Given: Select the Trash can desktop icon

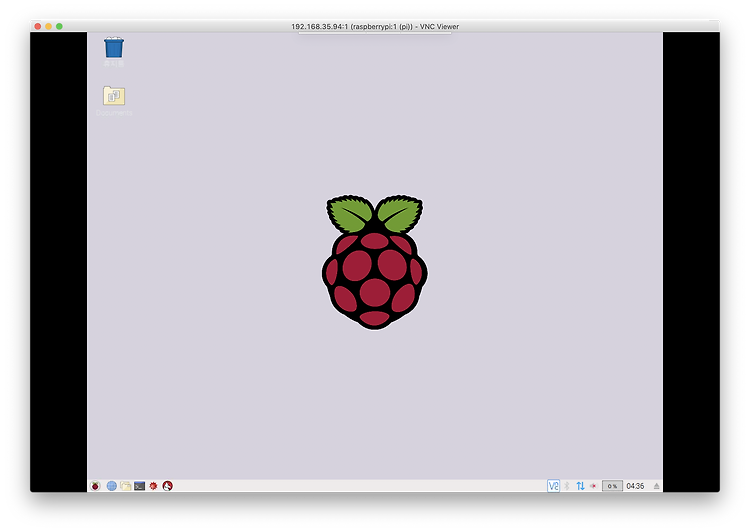Looking at the screenshot, I should coord(114,51).
